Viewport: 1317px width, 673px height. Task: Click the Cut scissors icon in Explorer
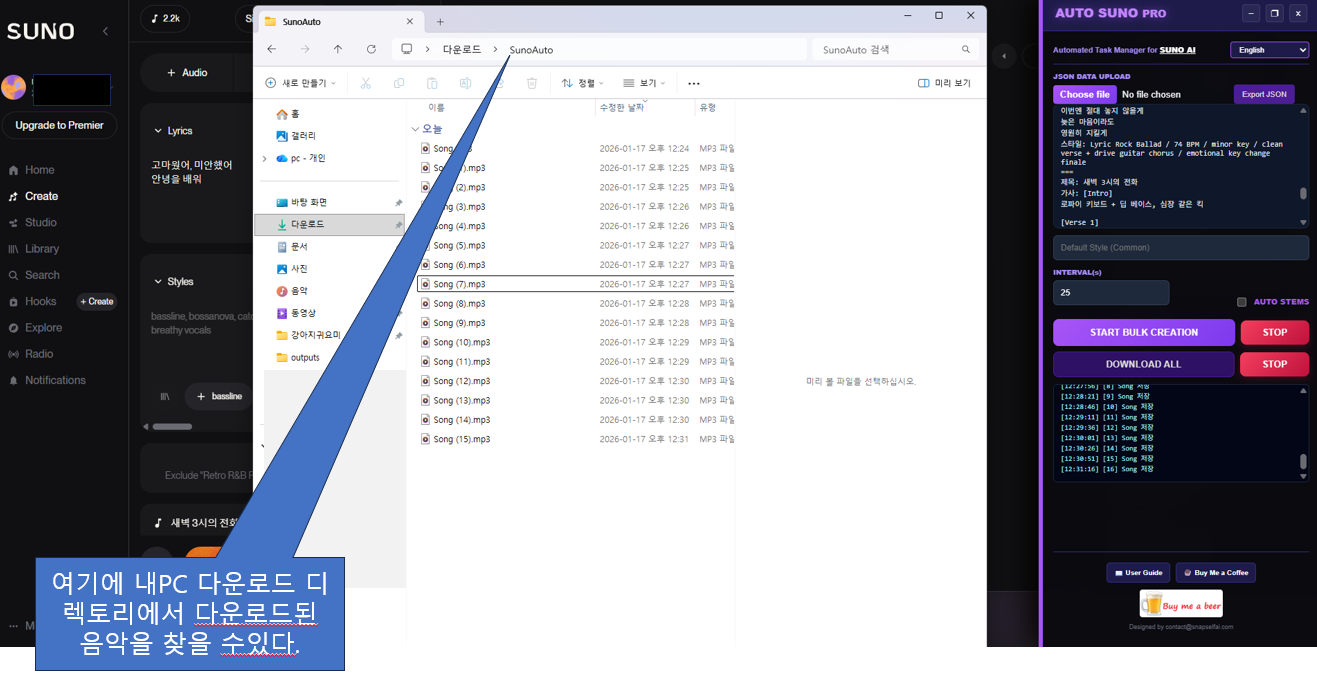pyautogui.click(x=366, y=83)
